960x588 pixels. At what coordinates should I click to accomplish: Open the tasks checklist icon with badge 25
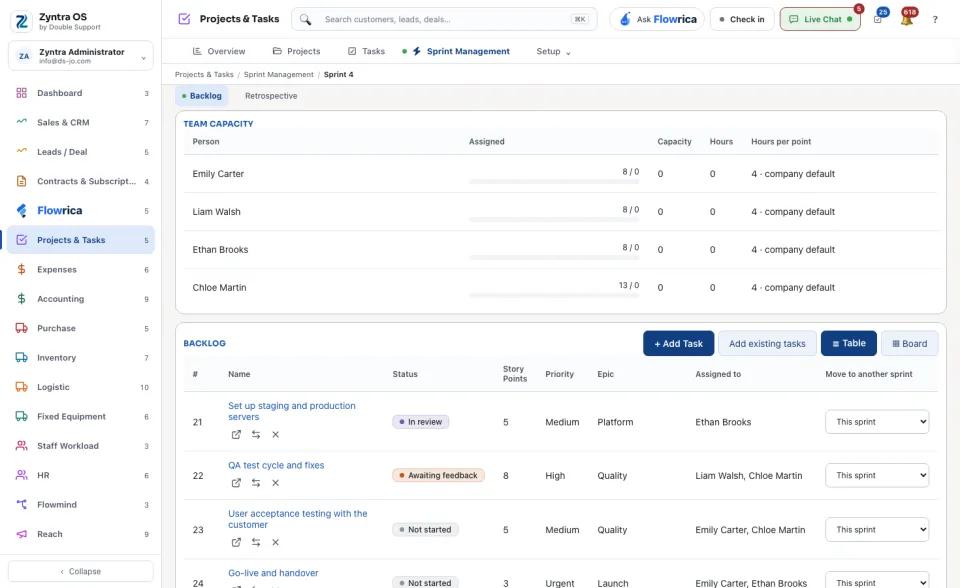(x=879, y=18)
